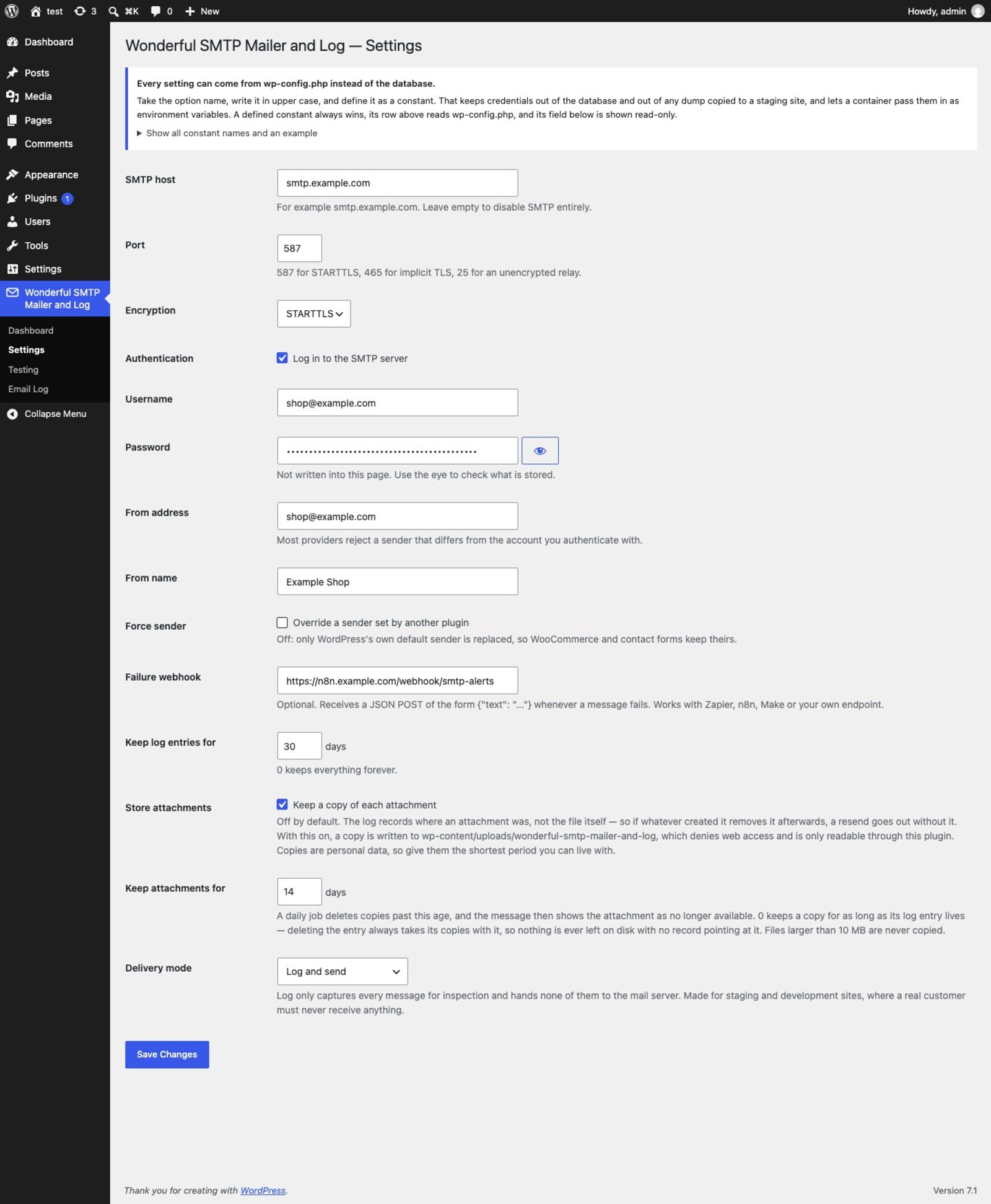Image resolution: width=991 pixels, height=1204 pixels.
Task: Click the updates icon showing 3
Action: 80,11
